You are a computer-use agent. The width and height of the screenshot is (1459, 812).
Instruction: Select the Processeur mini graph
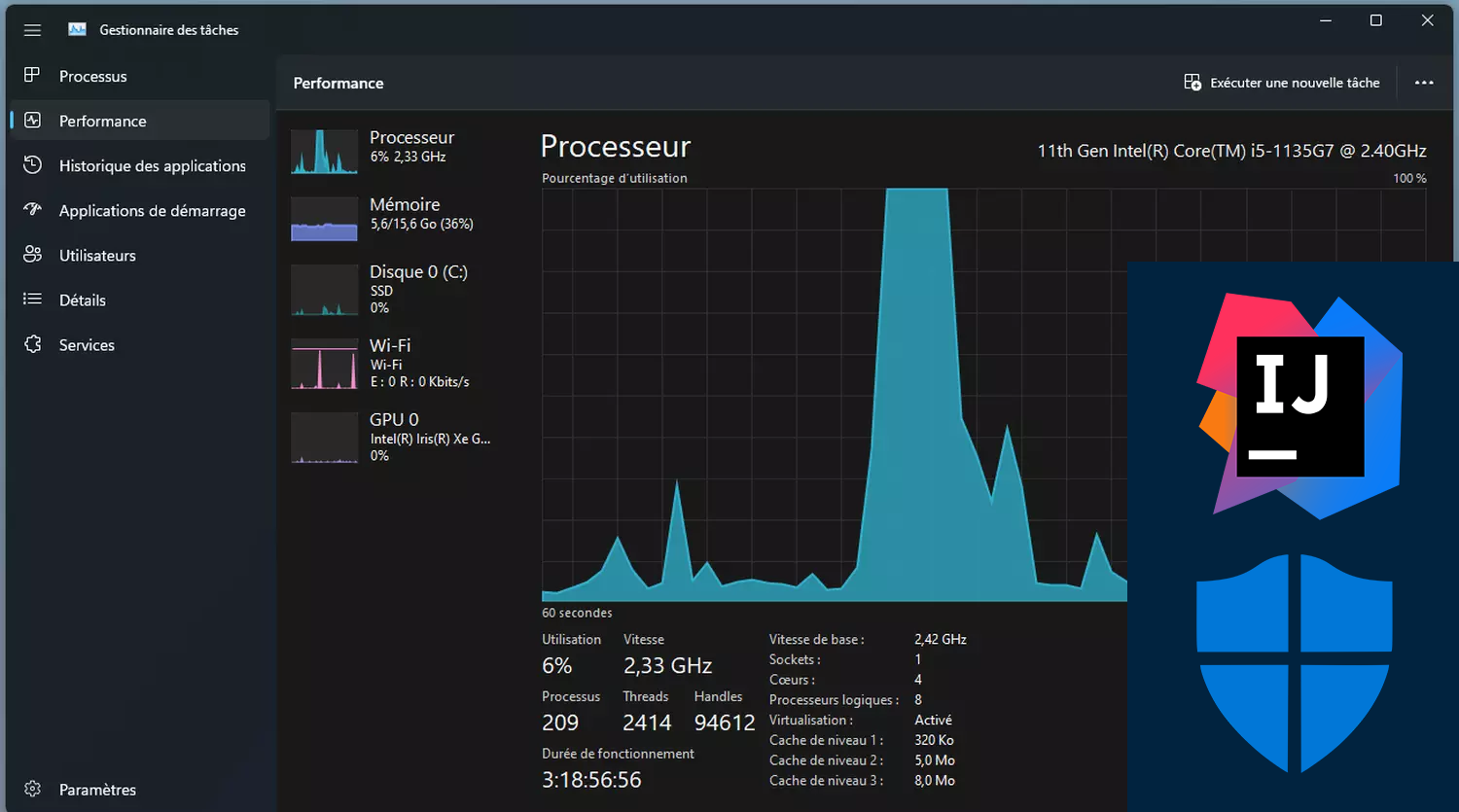[325, 152]
